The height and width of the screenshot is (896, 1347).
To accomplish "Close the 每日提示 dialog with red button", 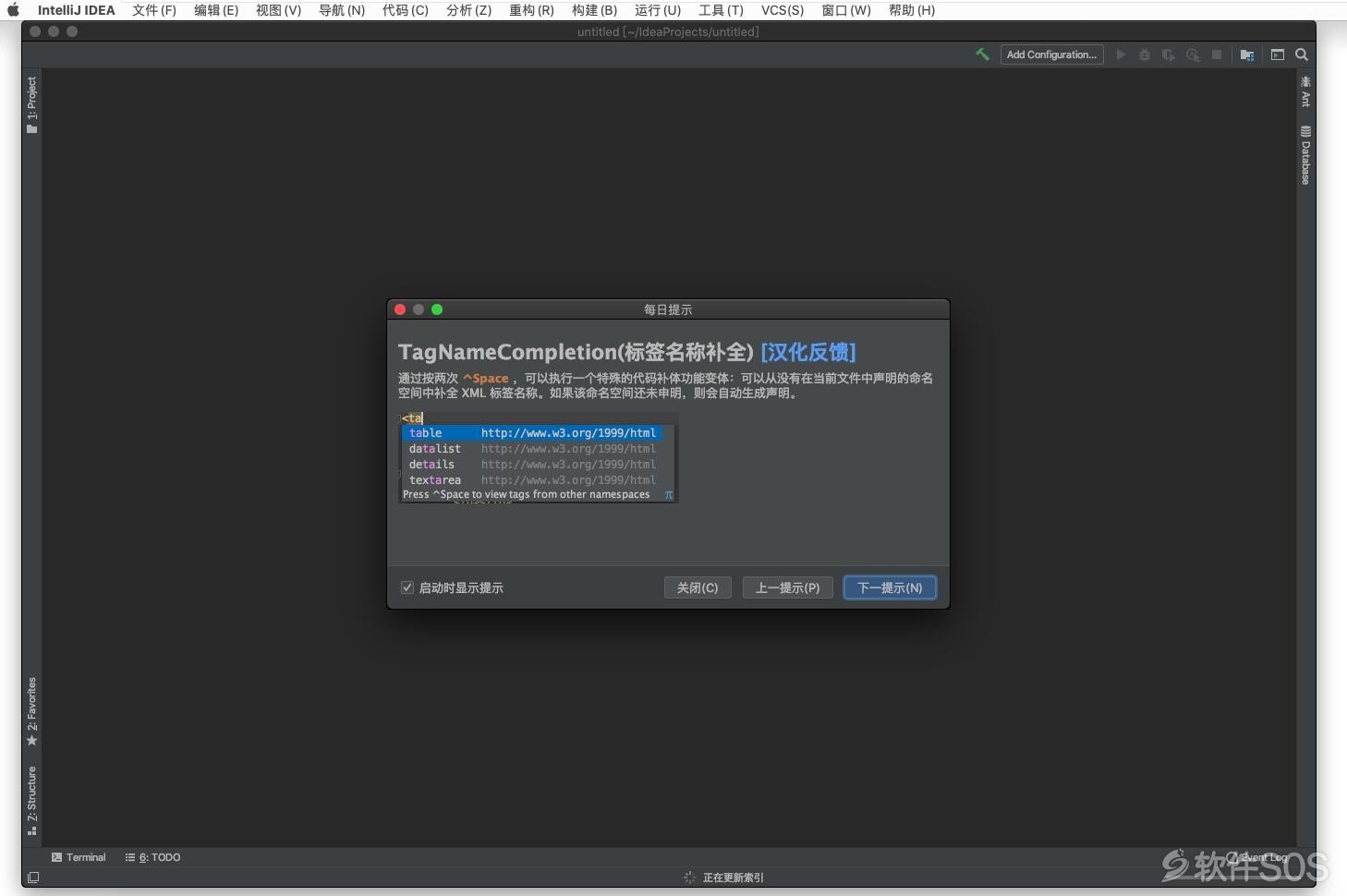I will click(x=400, y=309).
